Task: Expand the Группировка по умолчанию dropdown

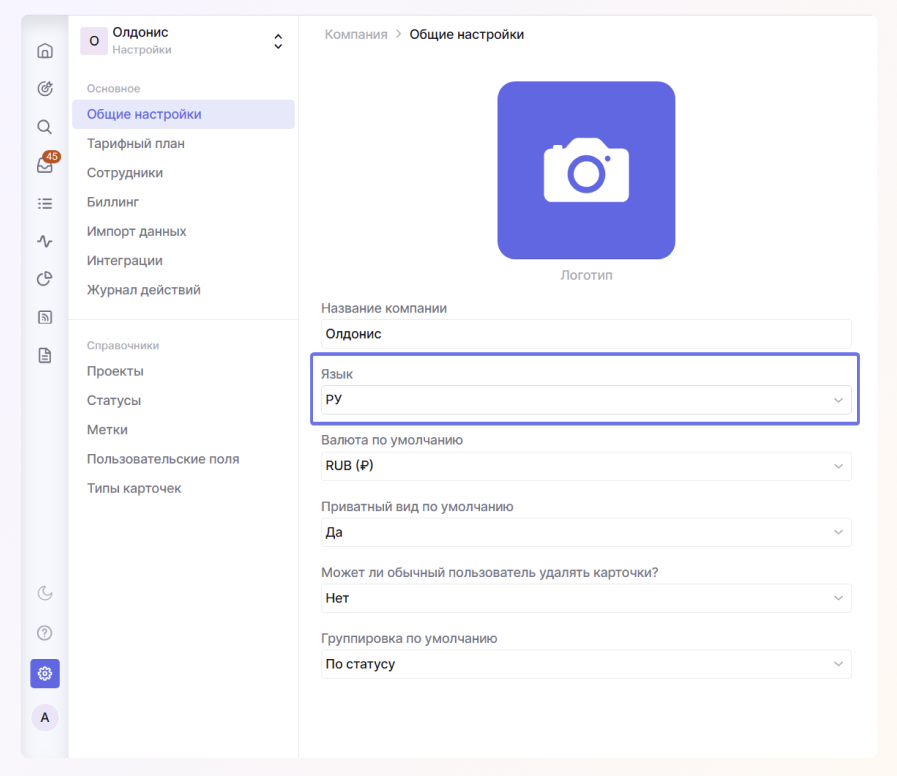Action: coord(585,664)
